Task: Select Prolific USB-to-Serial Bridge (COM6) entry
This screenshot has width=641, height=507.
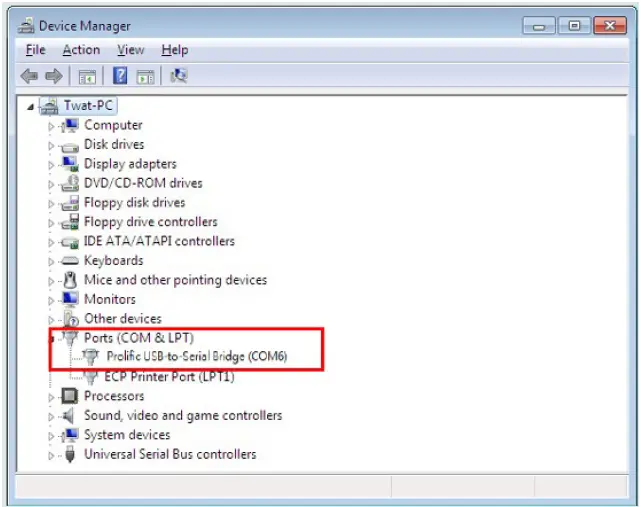Action: click(x=197, y=357)
